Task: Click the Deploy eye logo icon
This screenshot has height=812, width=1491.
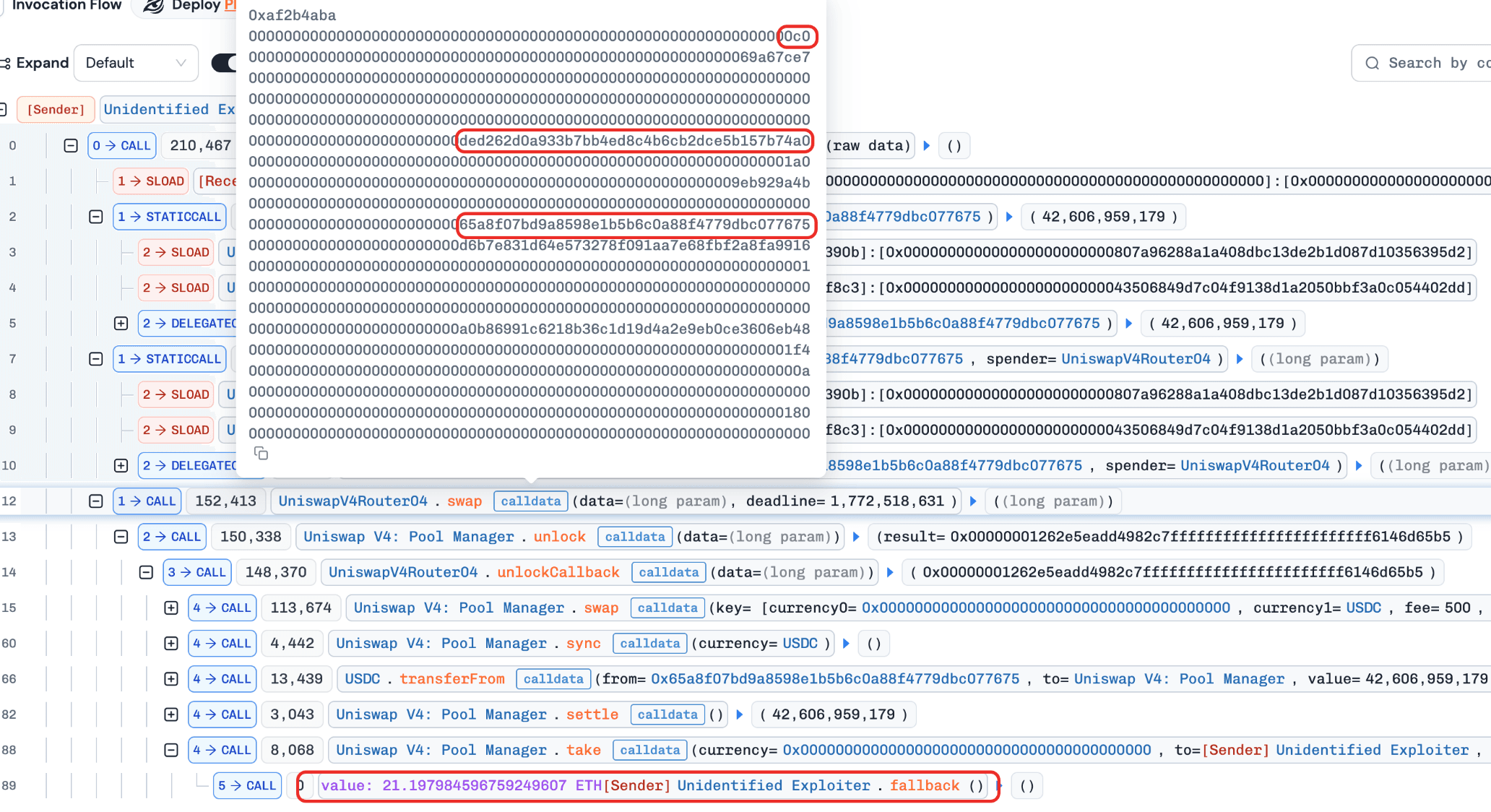Action: tap(153, 6)
